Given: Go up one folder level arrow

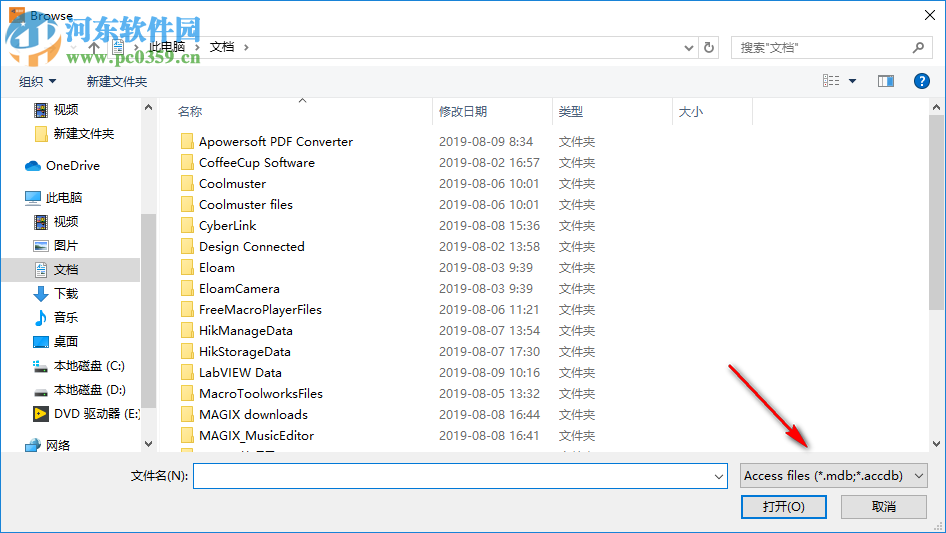Looking at the screenshot, I should (x=94, y=47).
